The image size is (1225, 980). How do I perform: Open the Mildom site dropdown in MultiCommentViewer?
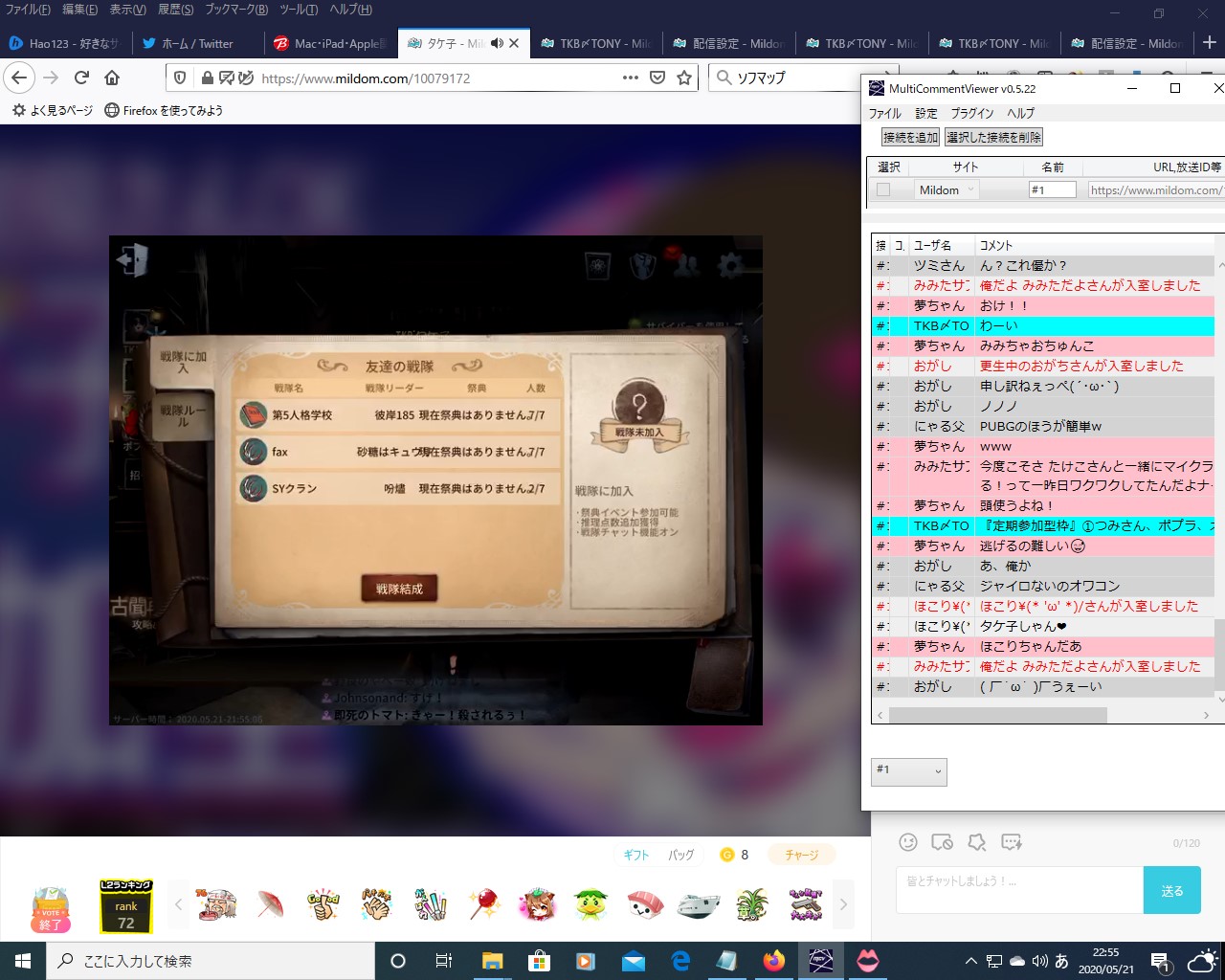(x=947, y=189)
